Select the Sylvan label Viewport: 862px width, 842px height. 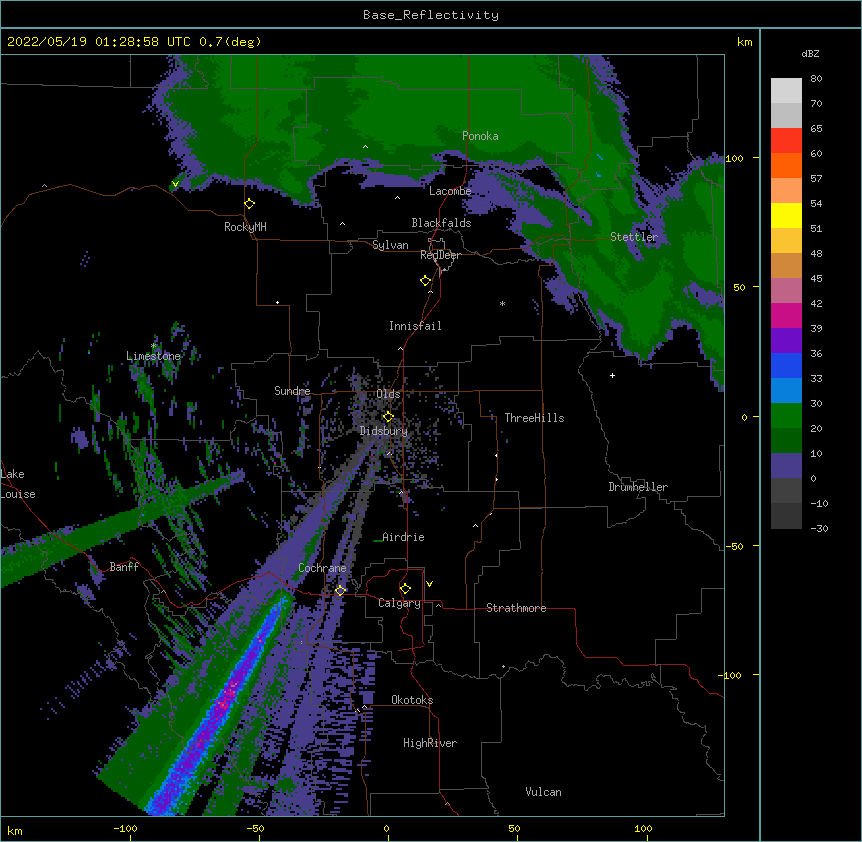[390, 245]
